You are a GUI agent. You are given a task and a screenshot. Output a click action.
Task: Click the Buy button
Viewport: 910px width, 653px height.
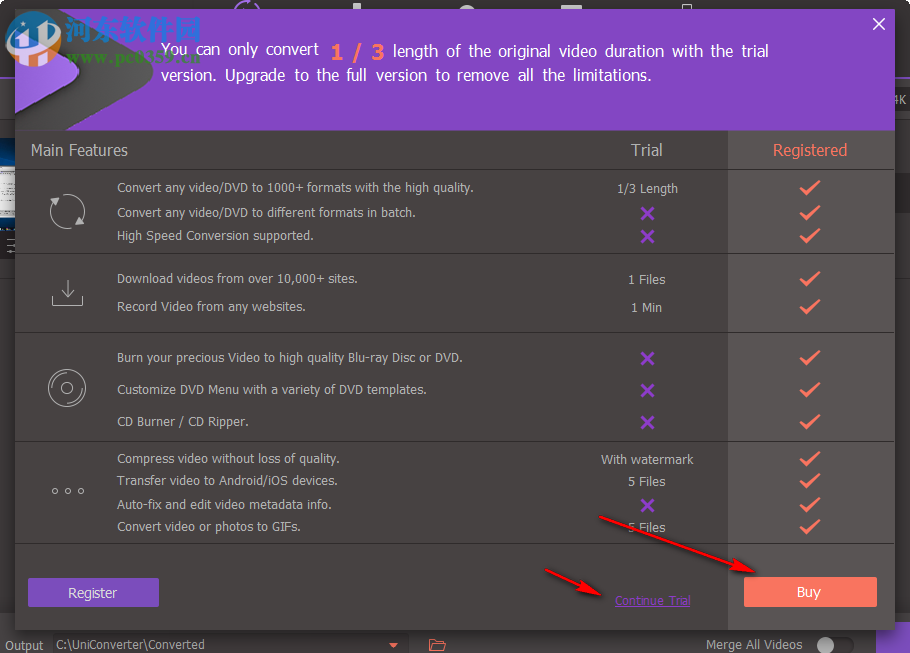[x=809, y=591]
